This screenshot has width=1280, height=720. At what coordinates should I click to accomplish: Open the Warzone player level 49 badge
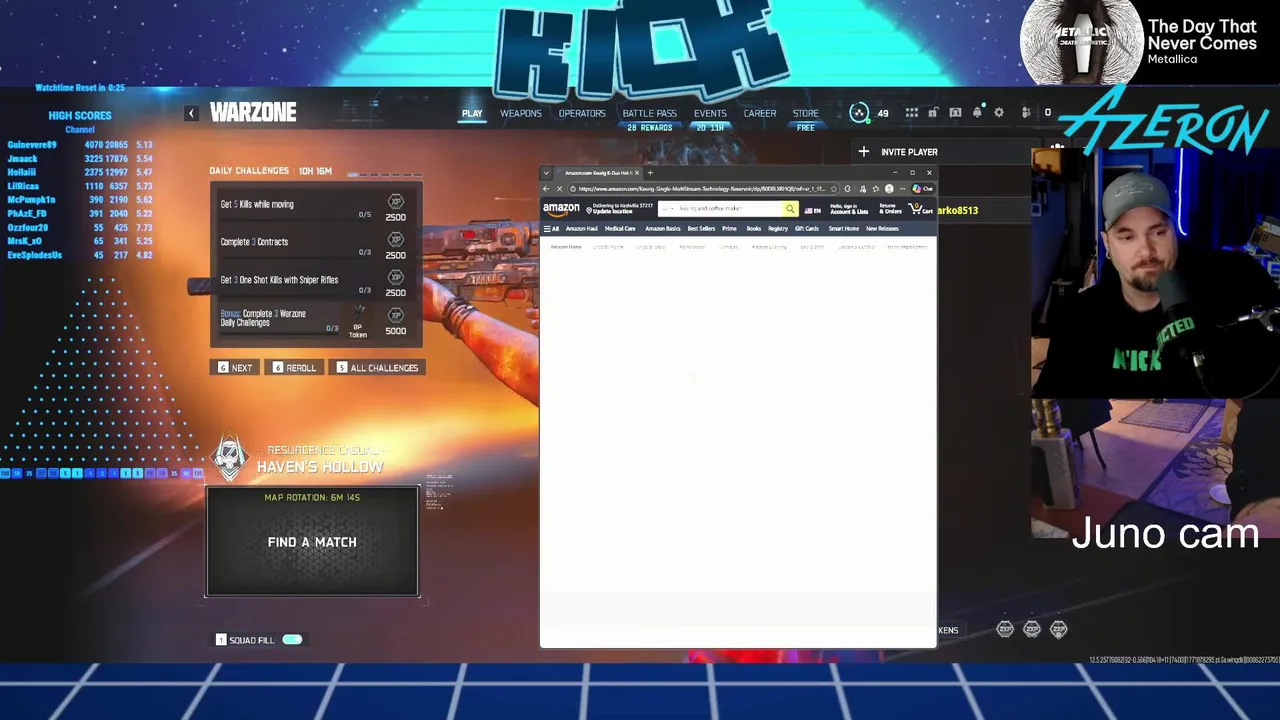point(859,113)
